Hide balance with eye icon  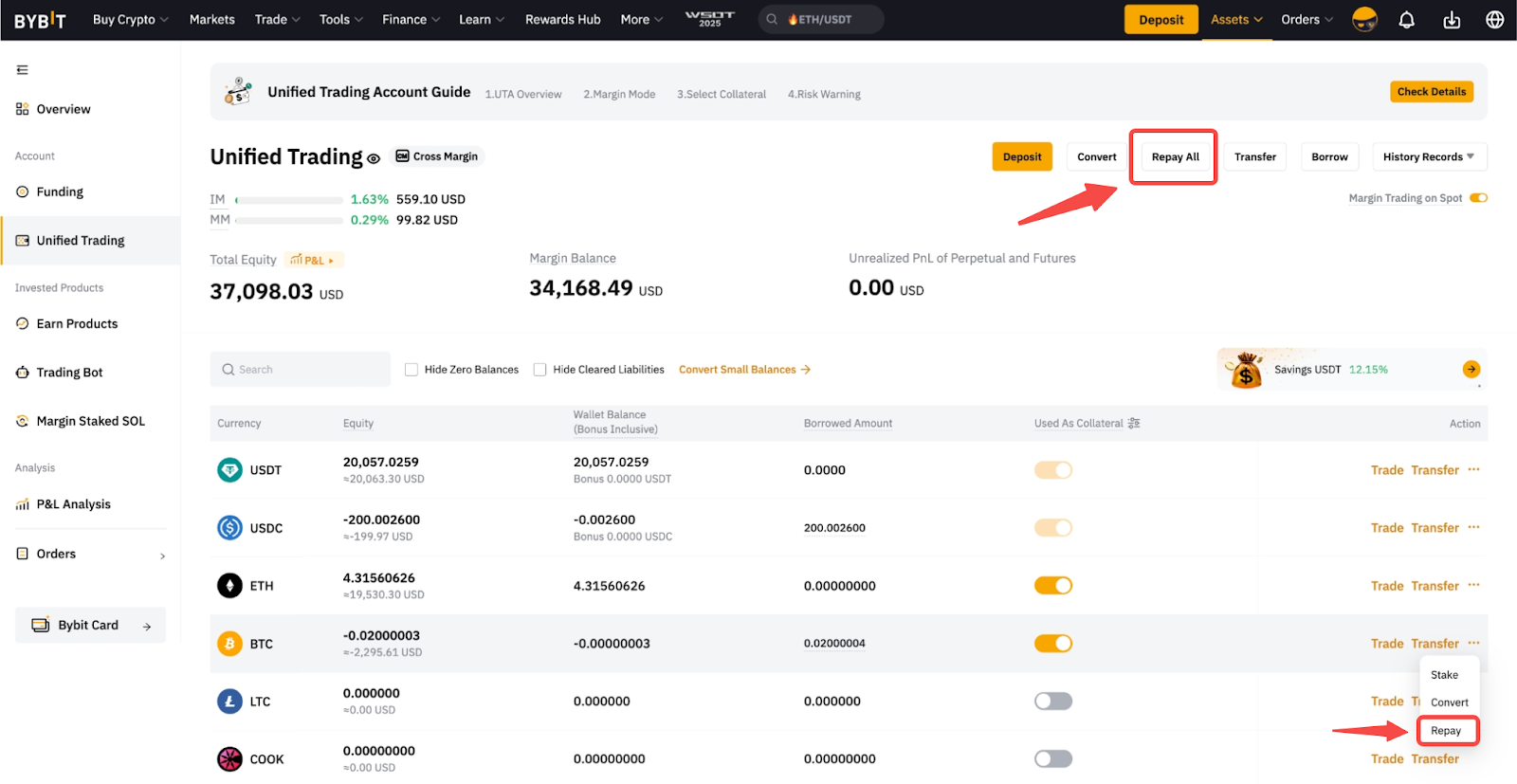coord(374,159)
